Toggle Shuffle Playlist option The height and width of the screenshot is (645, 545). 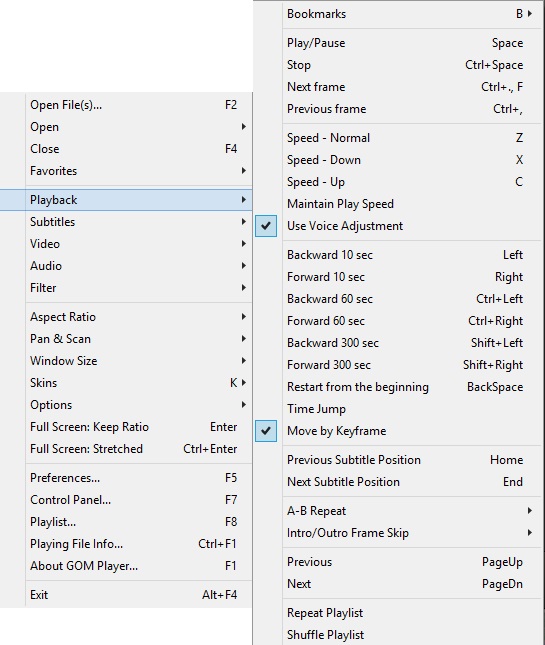point(397,635)
